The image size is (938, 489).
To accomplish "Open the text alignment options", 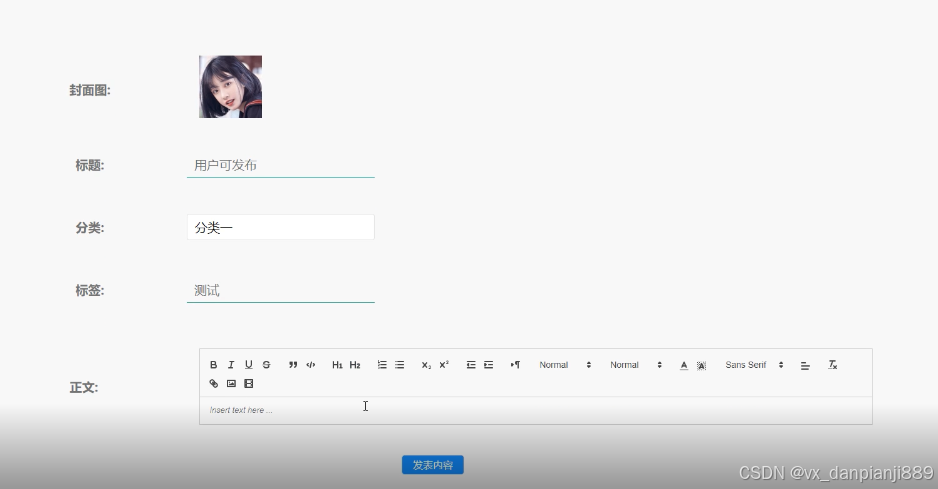I will 805,365.
